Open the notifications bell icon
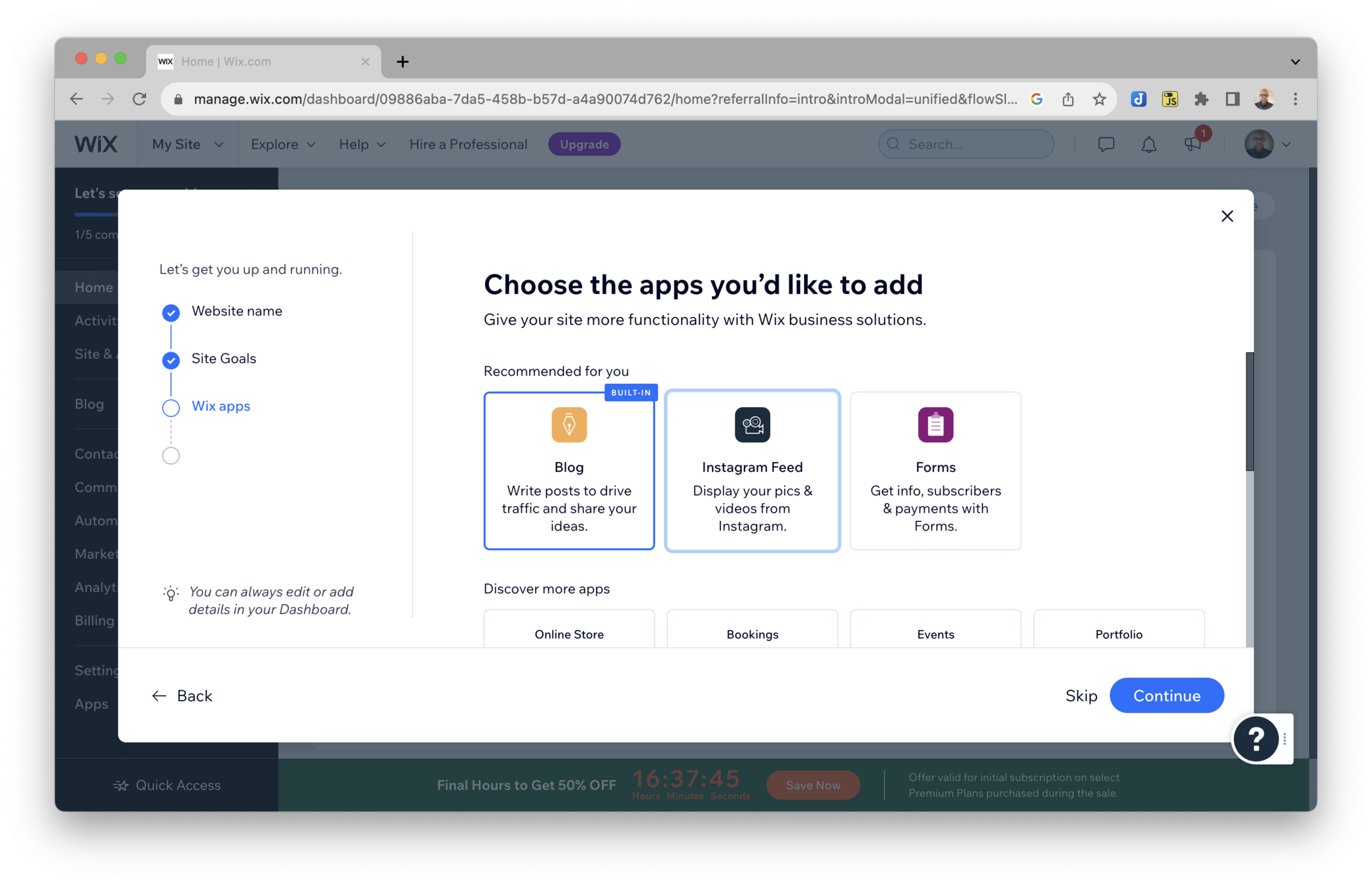This screenshot has width=1372, height=884. (1149, 144)
